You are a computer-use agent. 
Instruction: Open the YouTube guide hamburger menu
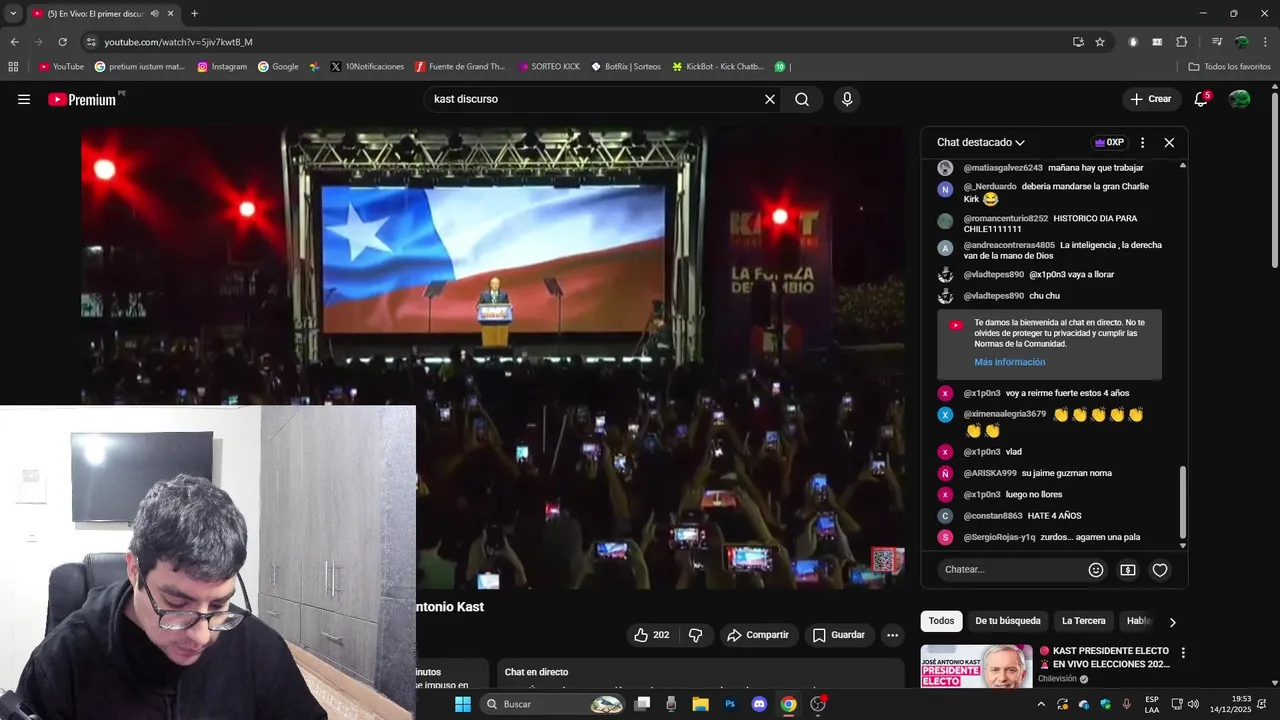(24, 99)
